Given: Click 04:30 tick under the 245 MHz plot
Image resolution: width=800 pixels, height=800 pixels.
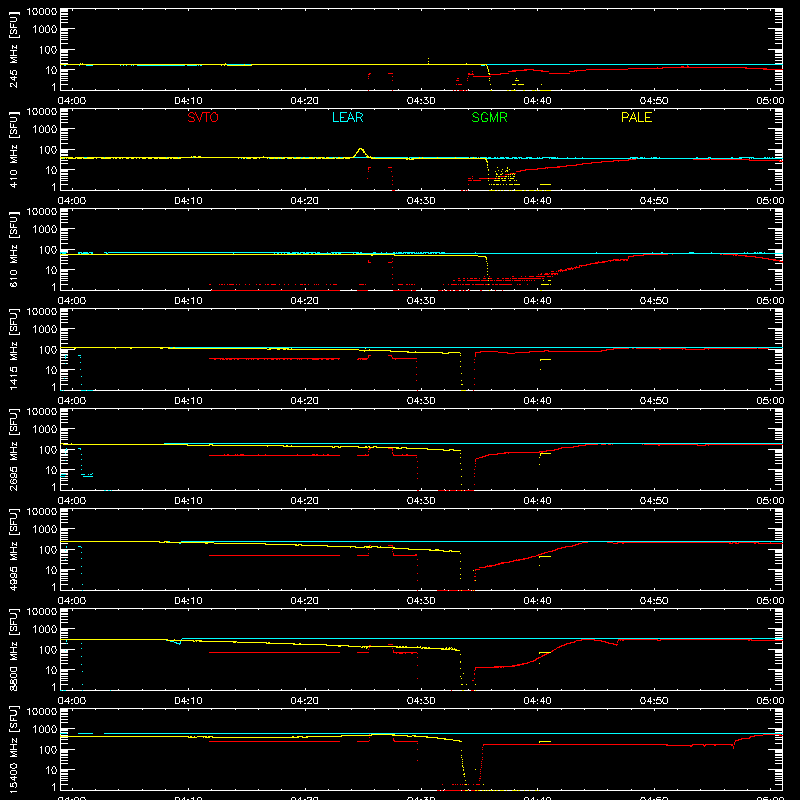Looking at the screenshot, I should pyautogui.click(x=421, y=101).
